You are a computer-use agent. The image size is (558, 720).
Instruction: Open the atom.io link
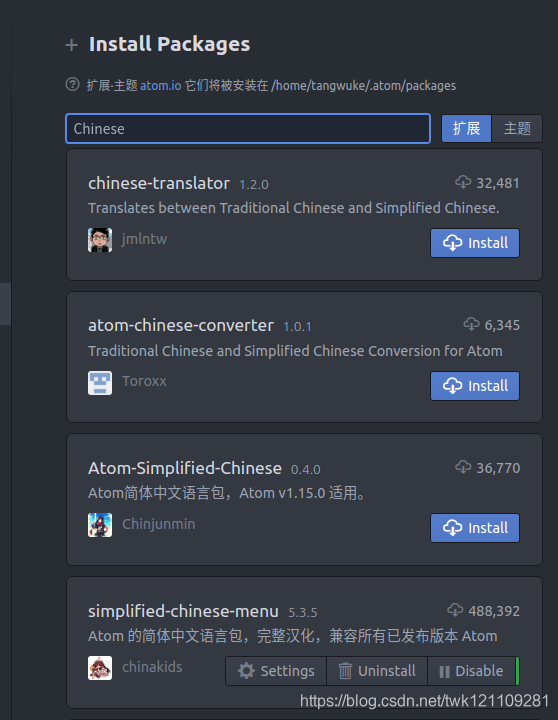tap(161, 86)
